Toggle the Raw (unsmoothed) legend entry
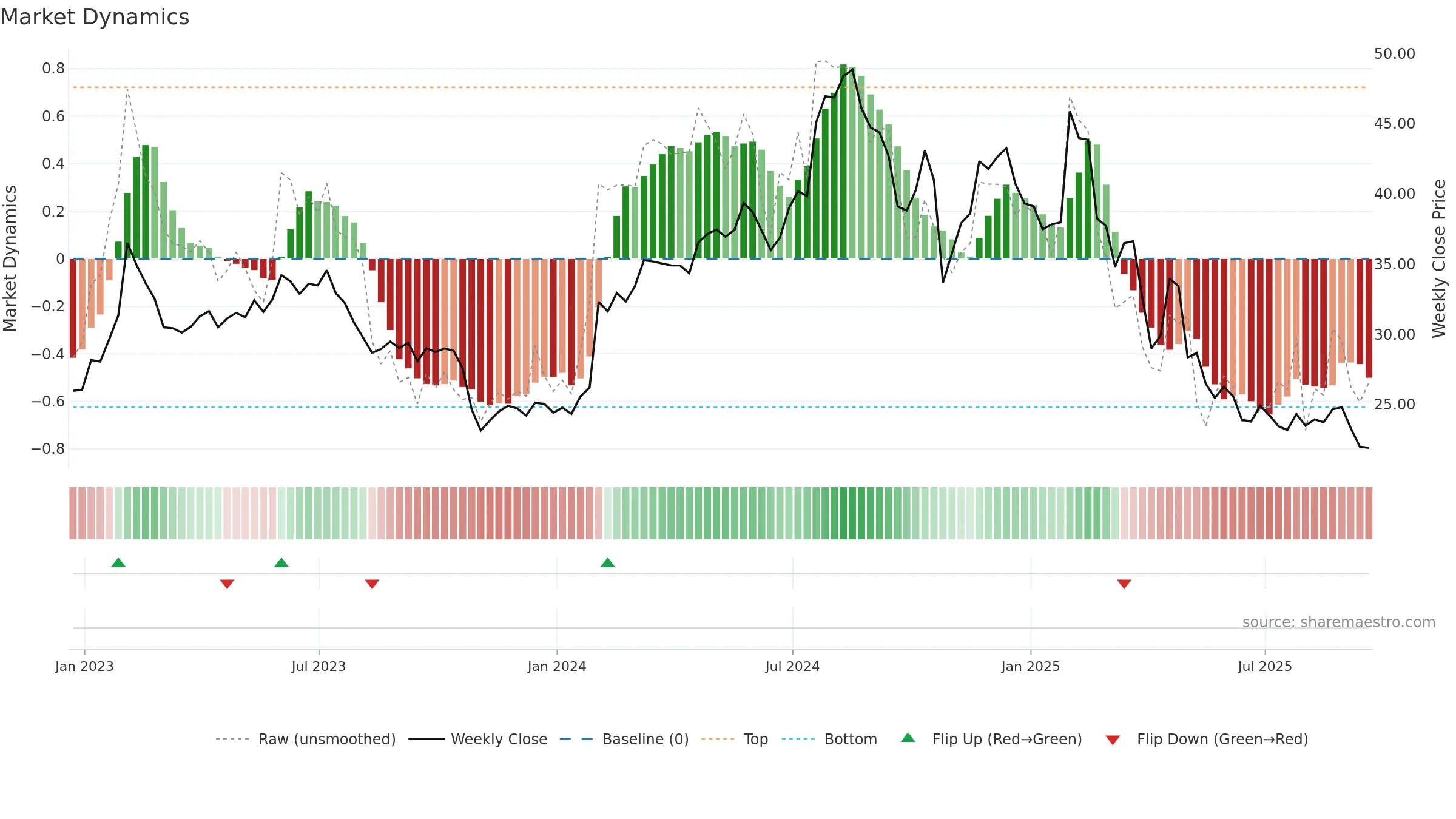1456x819 pixels. click(x=306, y=739)
